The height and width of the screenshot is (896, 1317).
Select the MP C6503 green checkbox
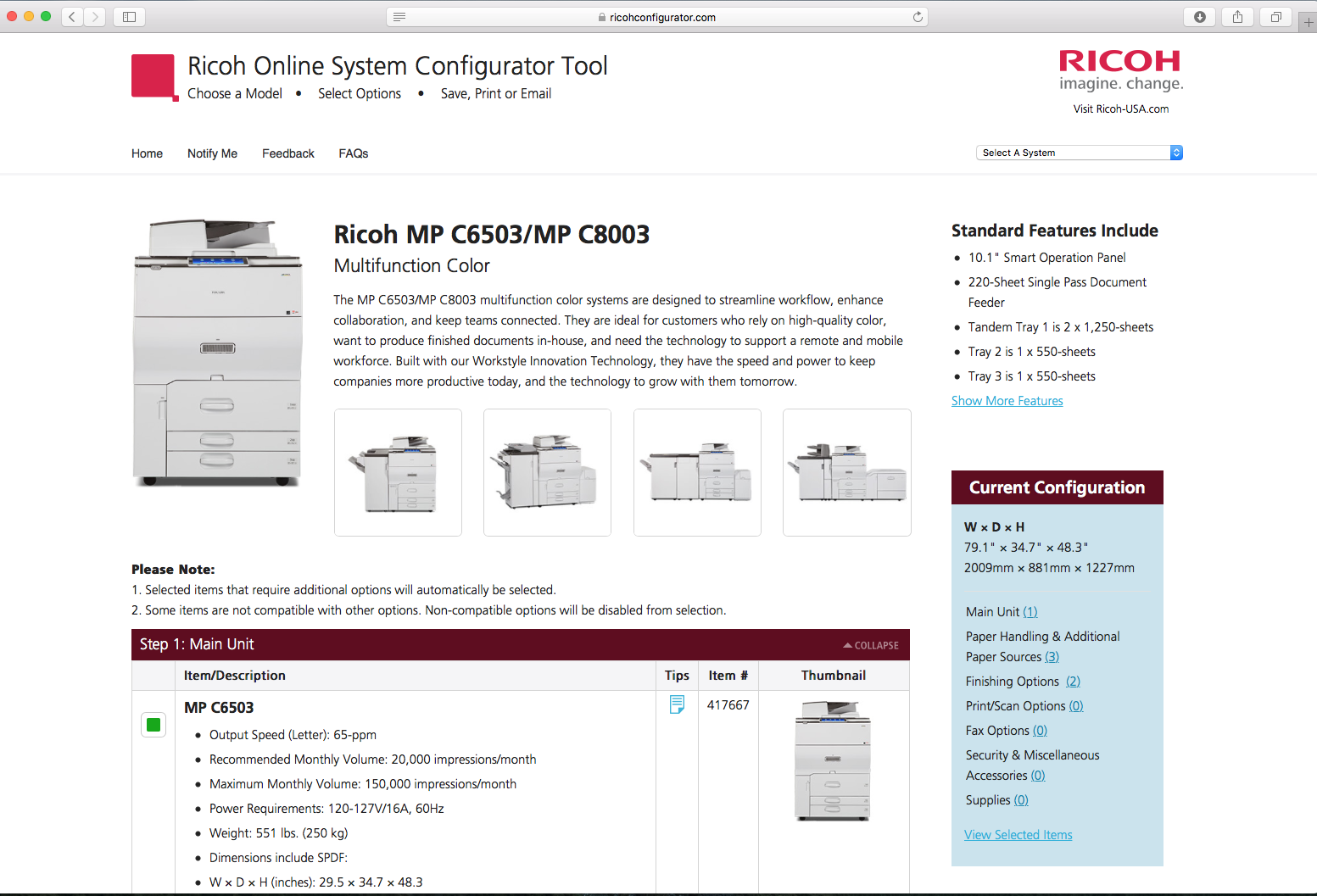click(x=153, y=725)
